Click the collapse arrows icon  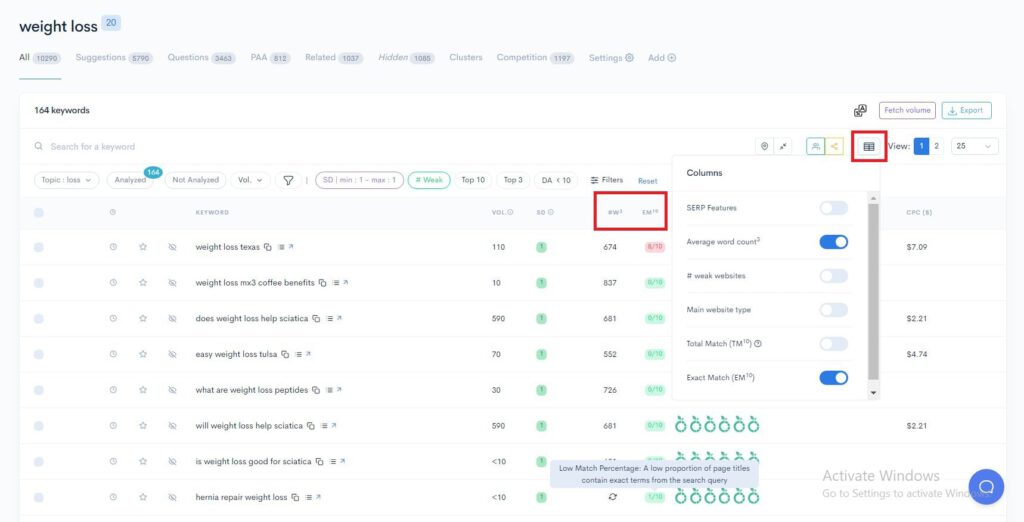tap(782, 146)
